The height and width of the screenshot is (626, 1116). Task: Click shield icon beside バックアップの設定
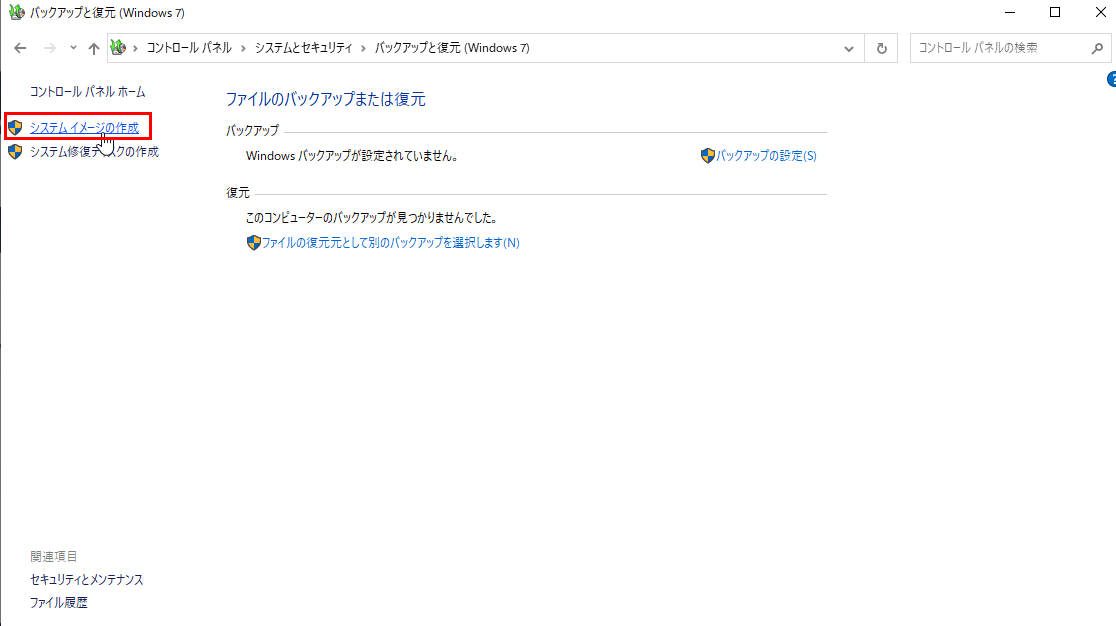point(707,156)
